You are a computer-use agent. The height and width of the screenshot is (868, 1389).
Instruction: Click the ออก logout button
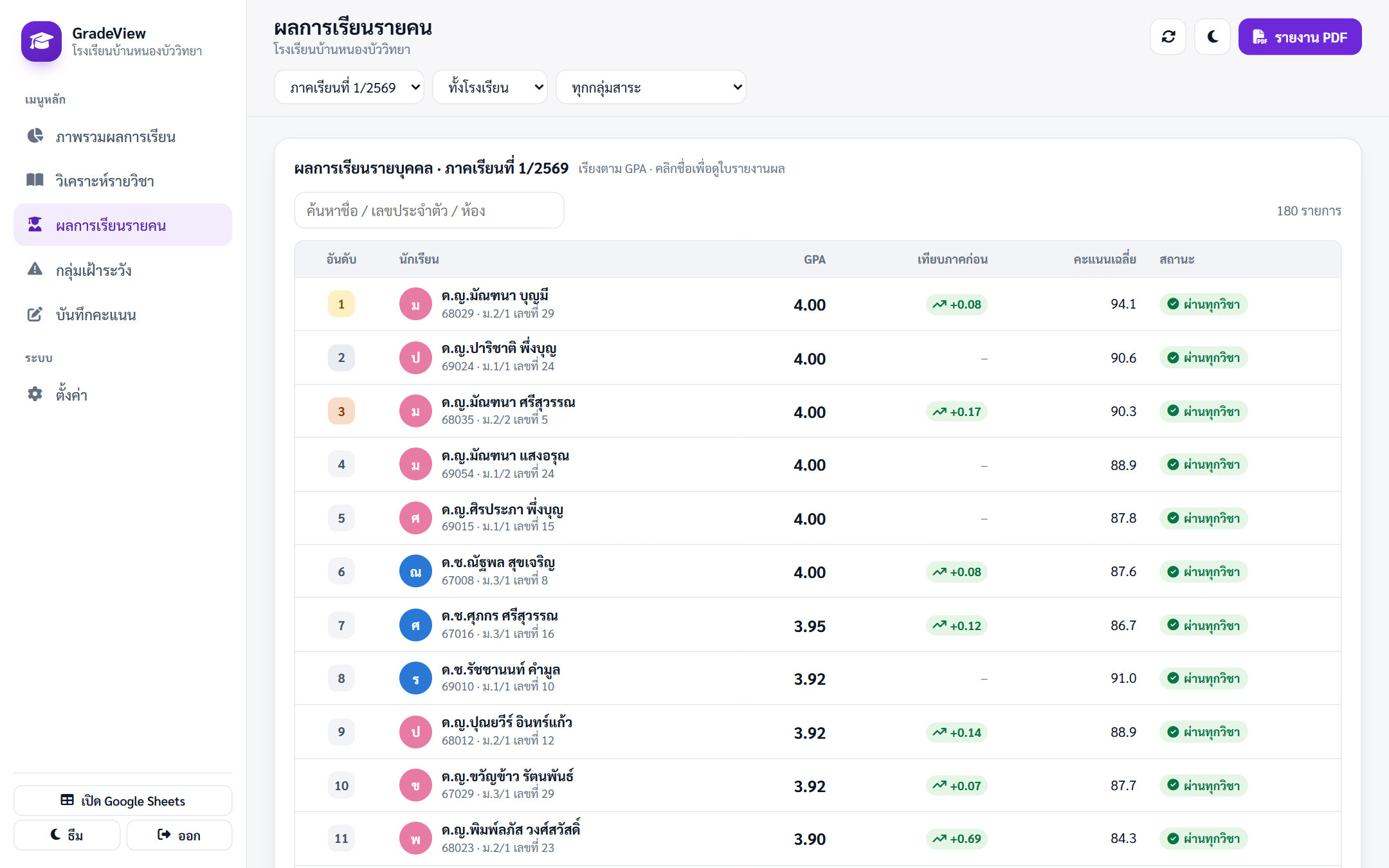(179, 835)
